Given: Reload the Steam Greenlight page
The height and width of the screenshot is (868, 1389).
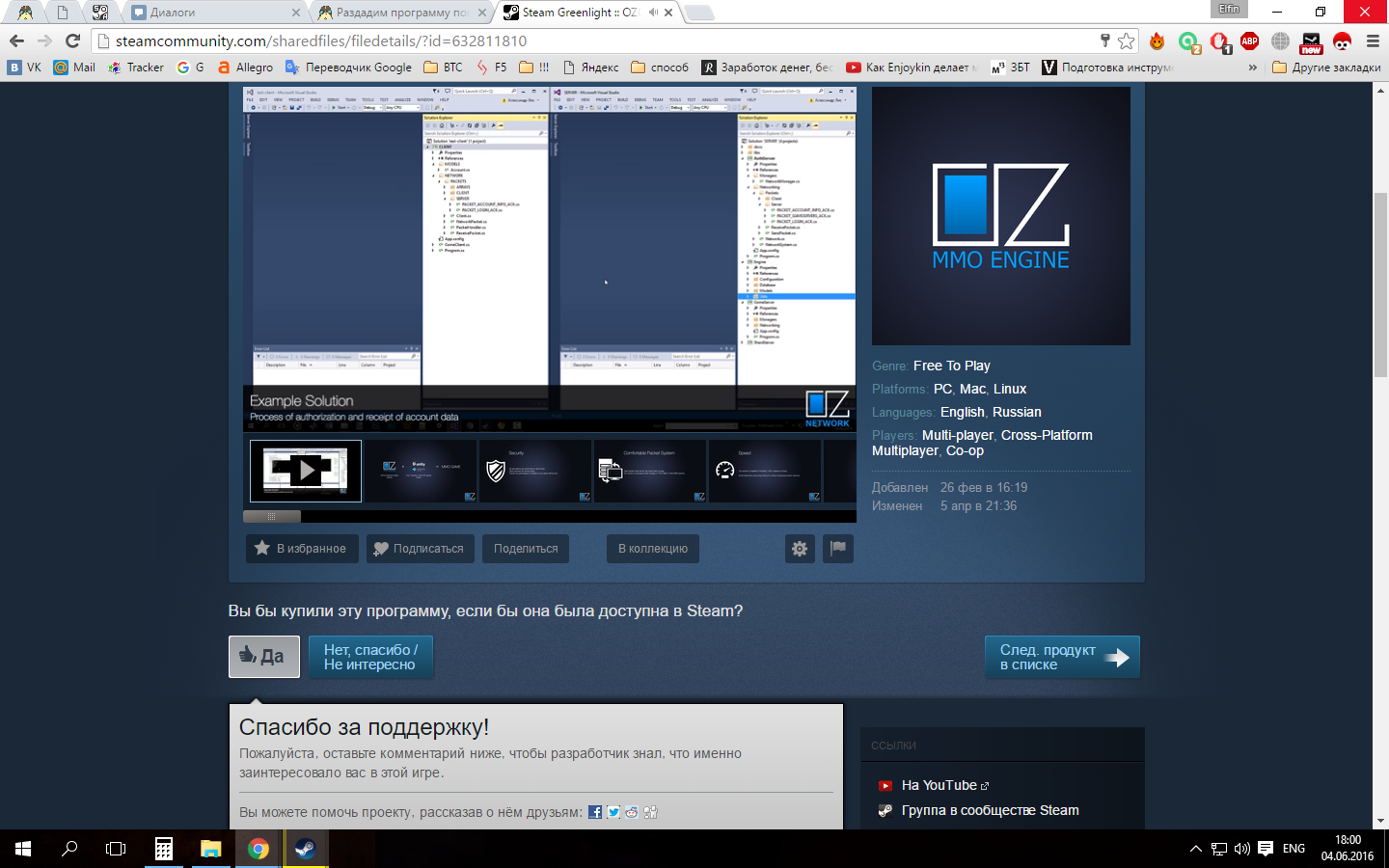Looking at the screenshot, I should tap(72, 41).
